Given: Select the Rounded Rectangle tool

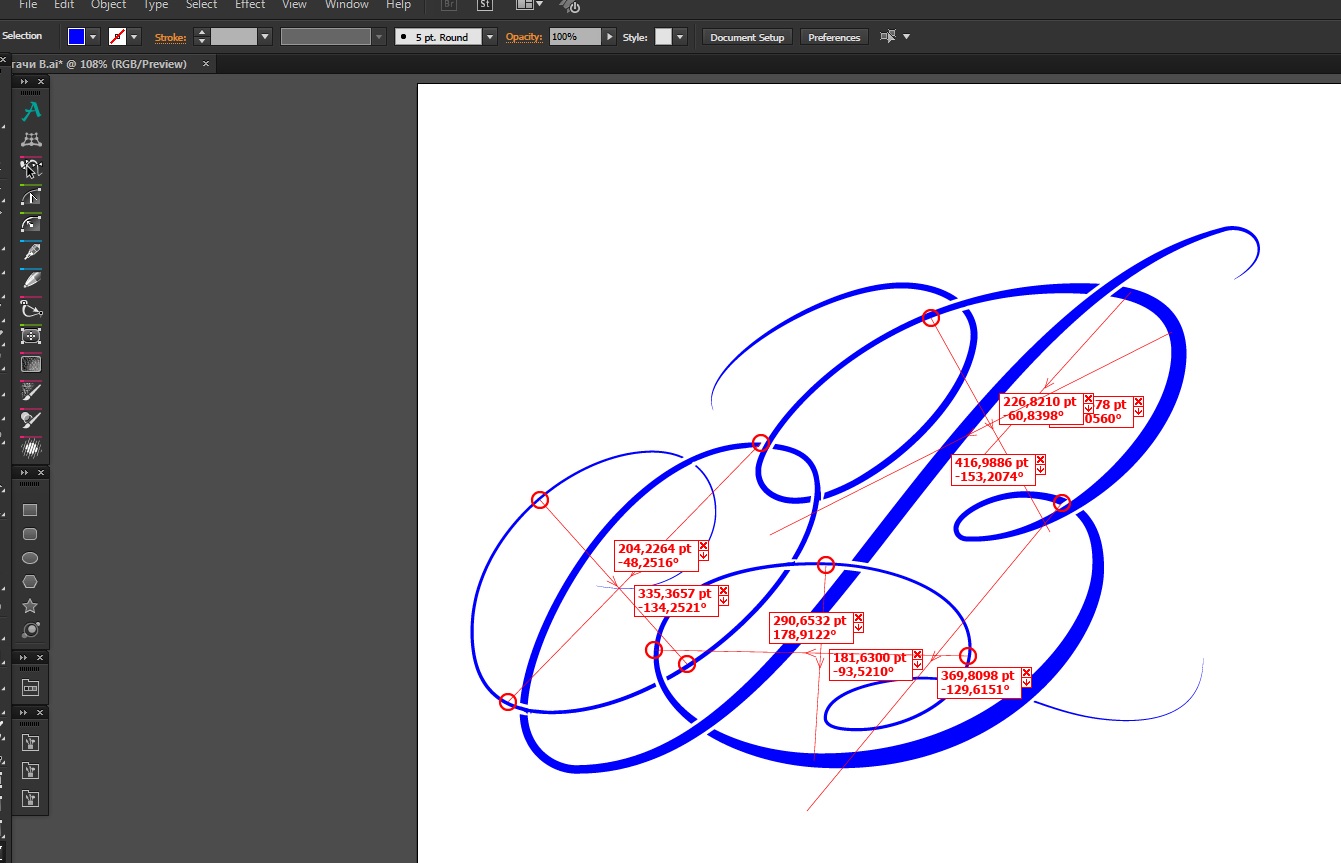Looking at the screenshot, I should (30, 534).
